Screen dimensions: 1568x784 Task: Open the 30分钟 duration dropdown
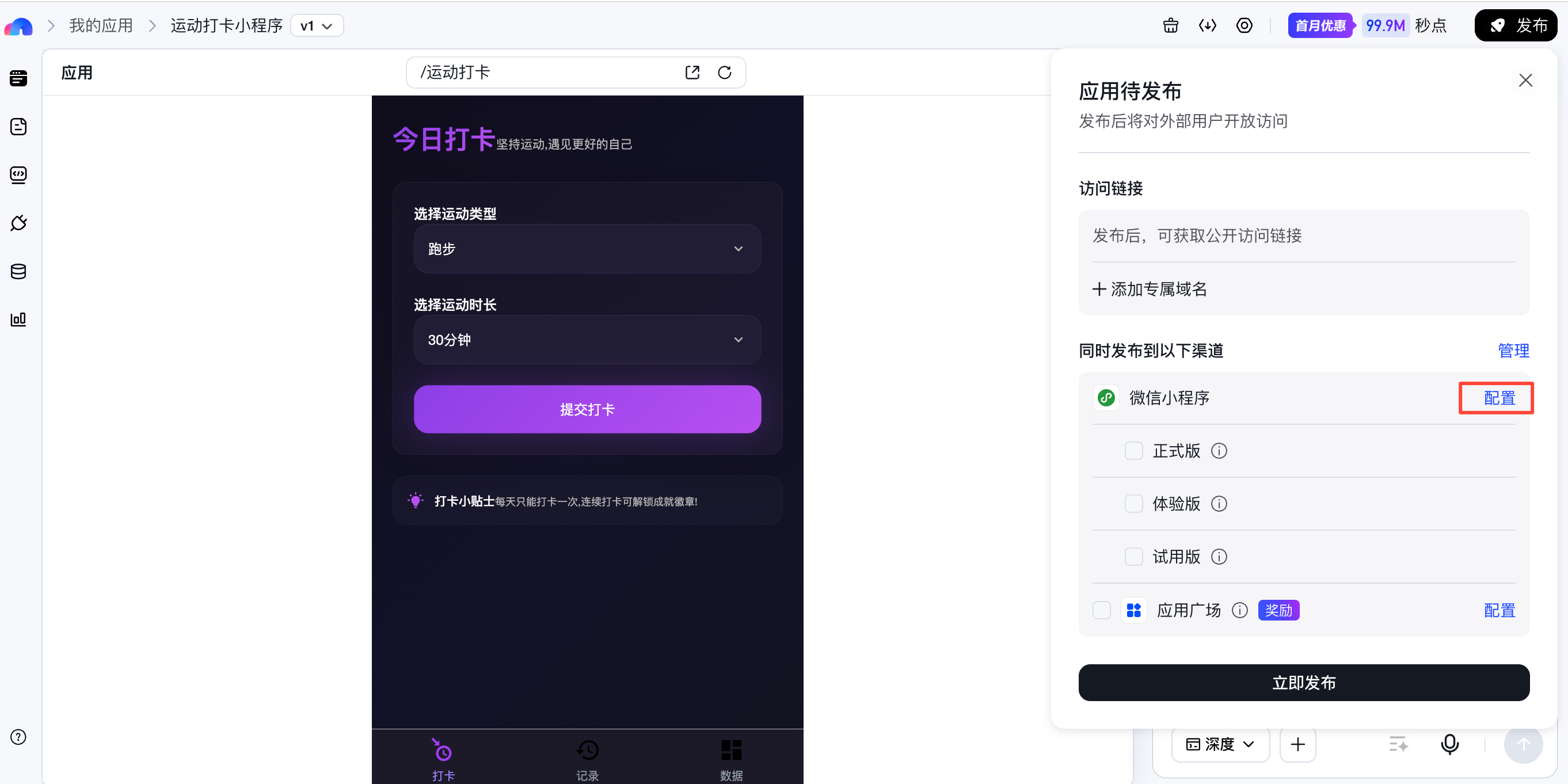coord(586,340)
